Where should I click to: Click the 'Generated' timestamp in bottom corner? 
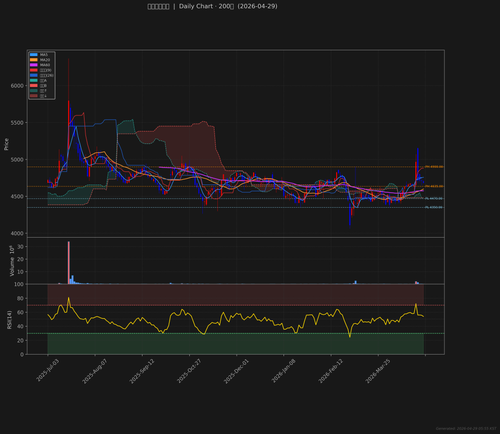click(466, 429)
